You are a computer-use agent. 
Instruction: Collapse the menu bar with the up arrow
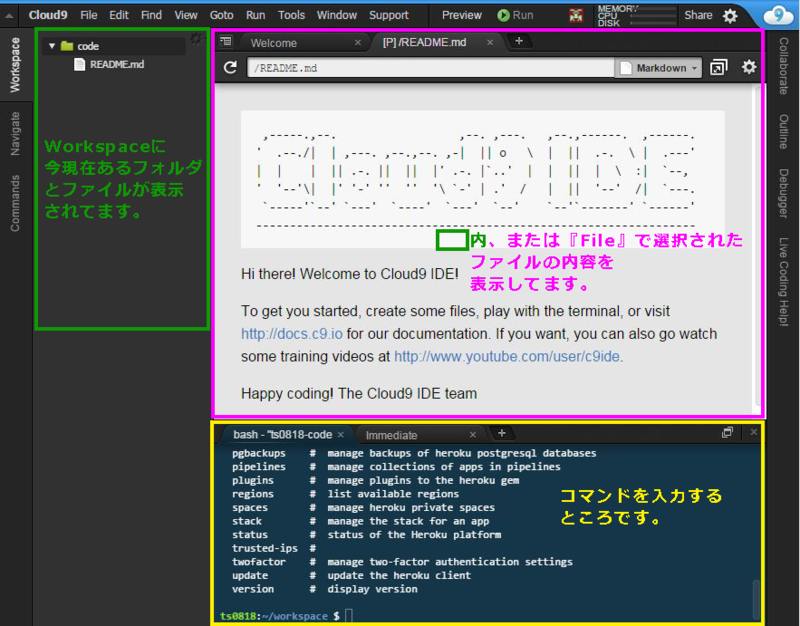point(9,16)
